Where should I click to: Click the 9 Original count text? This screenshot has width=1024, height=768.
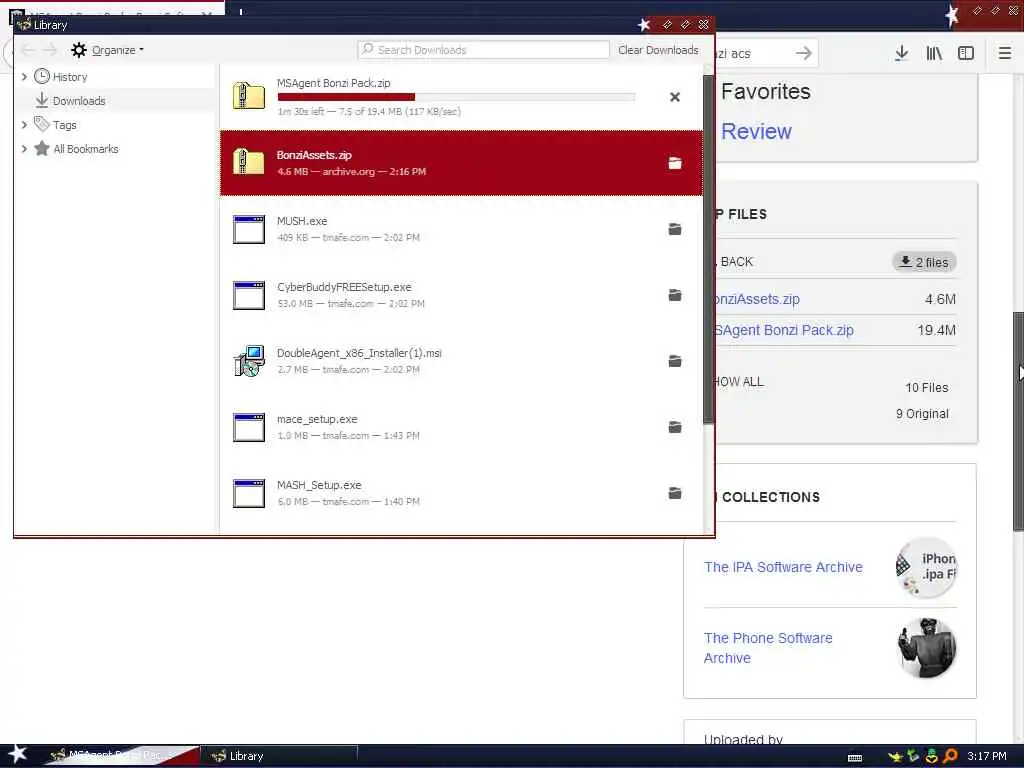(922, 413)
